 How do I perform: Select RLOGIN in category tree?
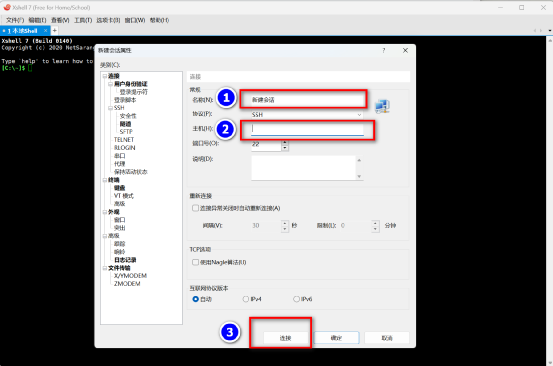pyautogui.click(x=124, y=148)
